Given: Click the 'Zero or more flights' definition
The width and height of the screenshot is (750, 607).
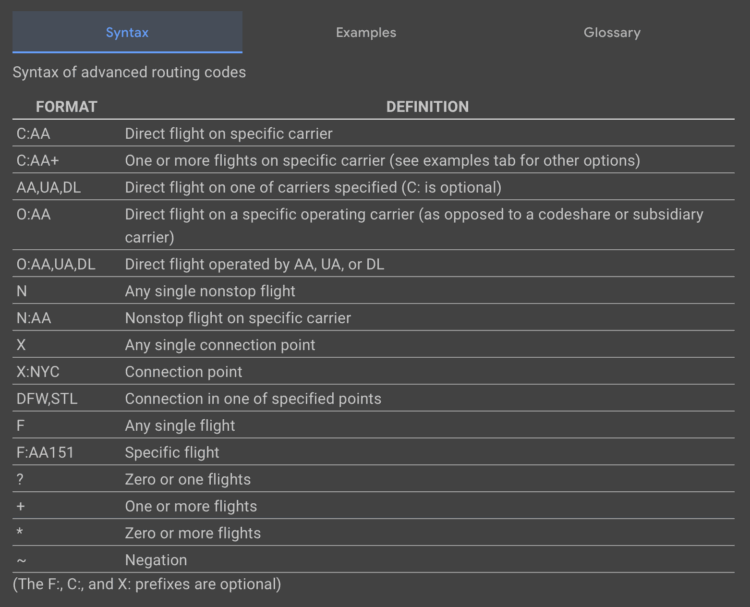Looking at the screenshot, I should [x=192, y=533].
